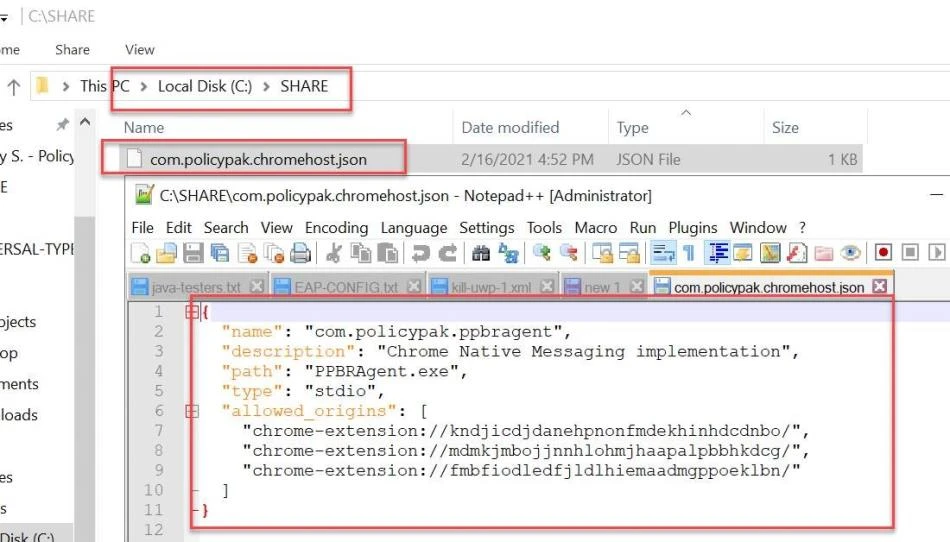The image size is (950, 542).
Task: Open Find with the binoculars icon
Action: [x=481, y=253]
